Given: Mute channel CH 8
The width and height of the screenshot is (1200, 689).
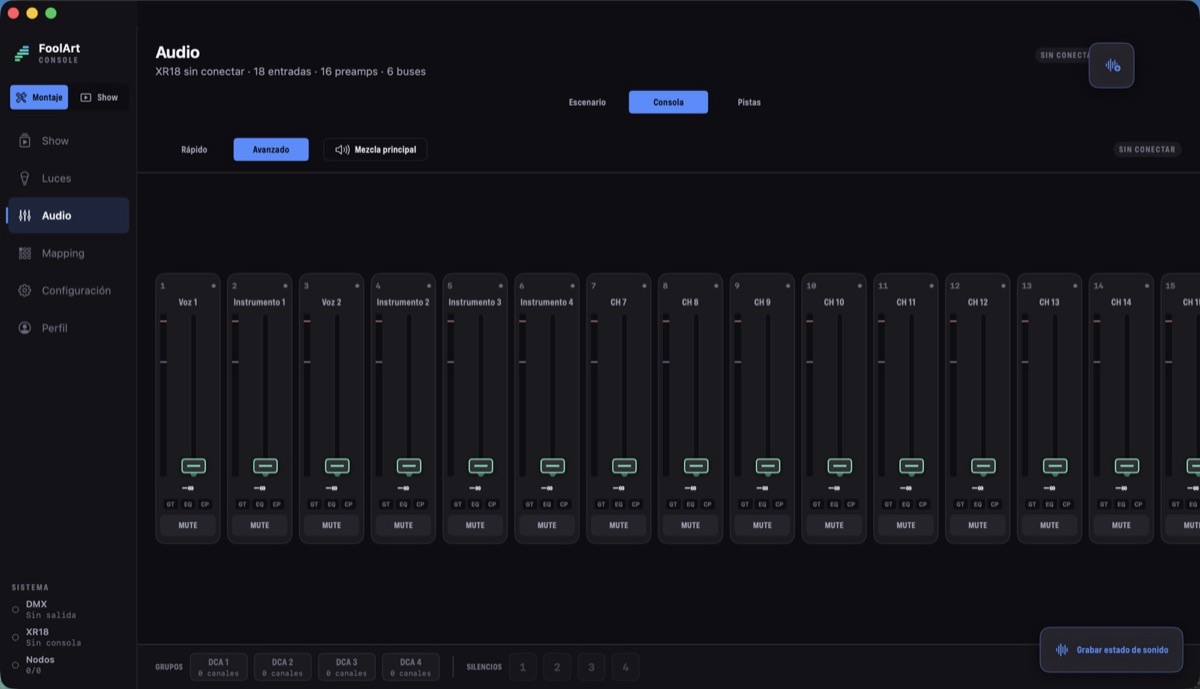Looking at the screenshot, I should coord(690,525).
